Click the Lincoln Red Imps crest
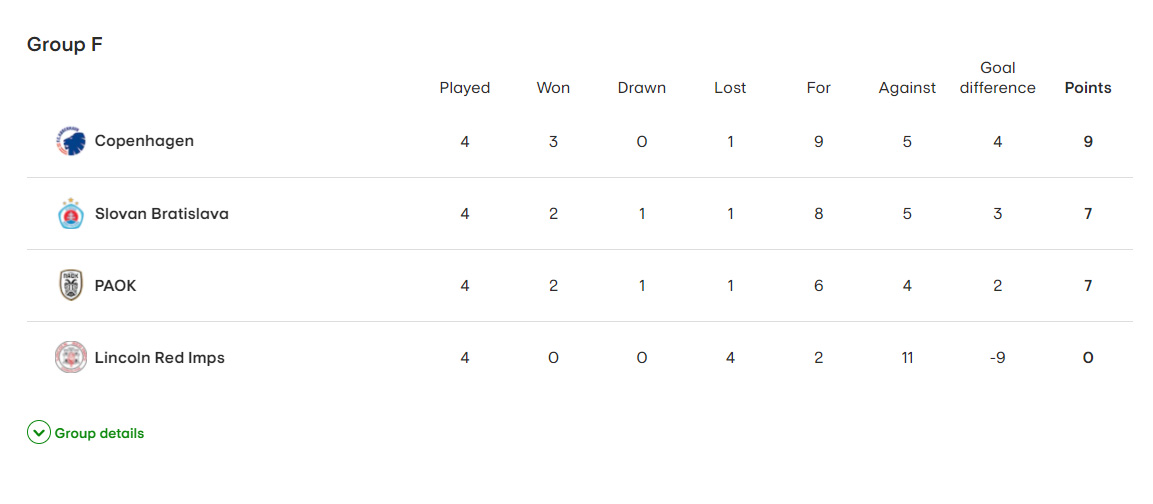 point(71,358)
